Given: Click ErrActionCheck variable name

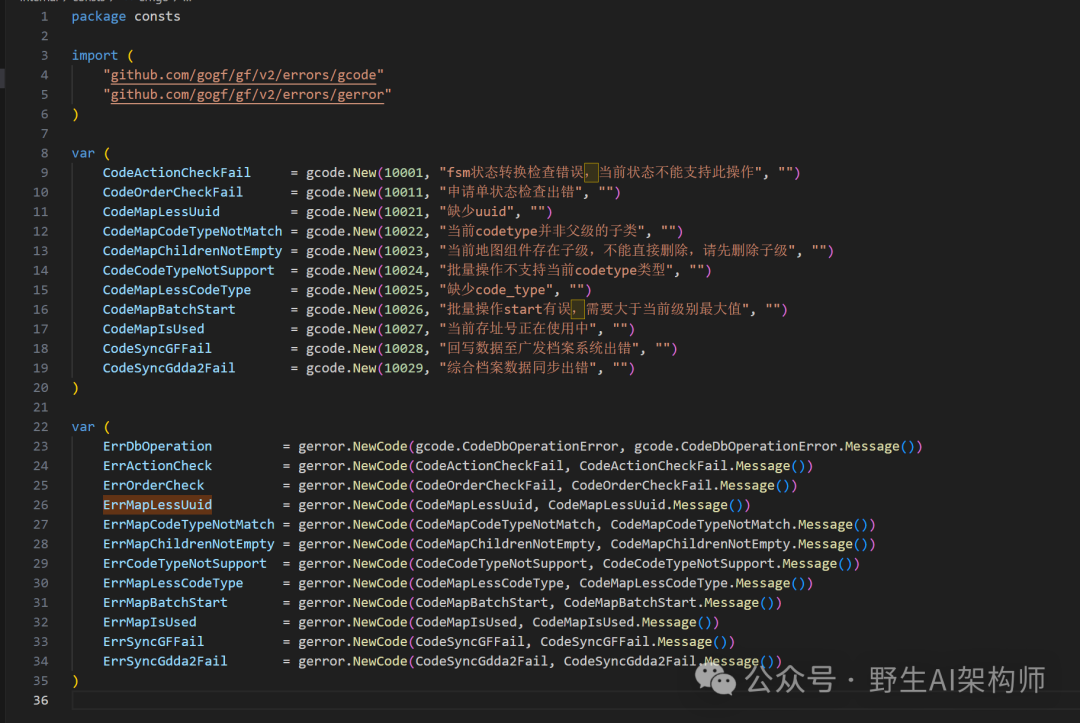Looking at the screenshot, I should click(157, 465).
